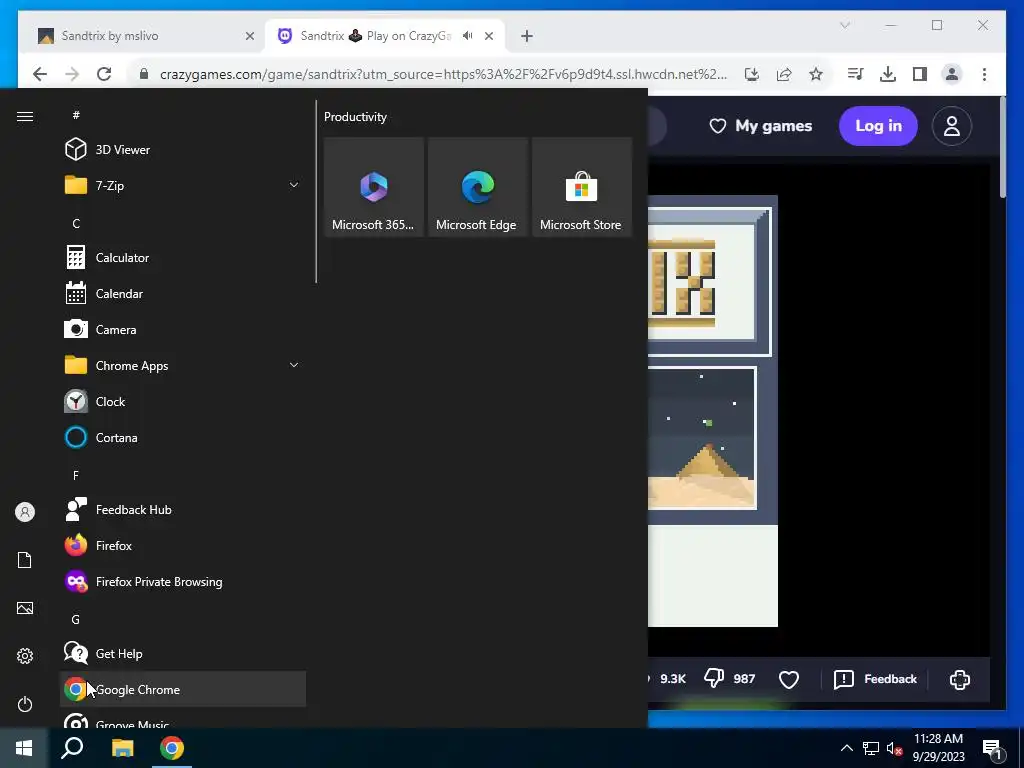
Task: Open the notification center icon
Action: [992, 748]
